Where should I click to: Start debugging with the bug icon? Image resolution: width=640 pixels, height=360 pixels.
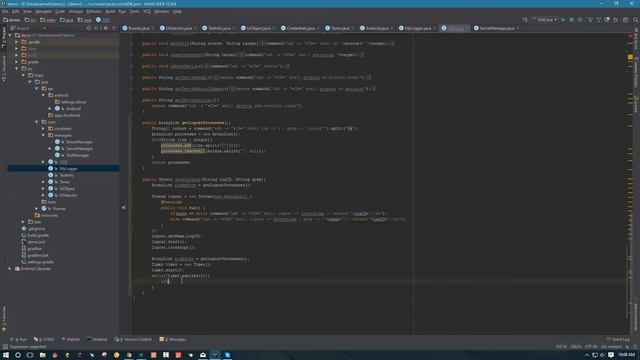coord(571,20)
